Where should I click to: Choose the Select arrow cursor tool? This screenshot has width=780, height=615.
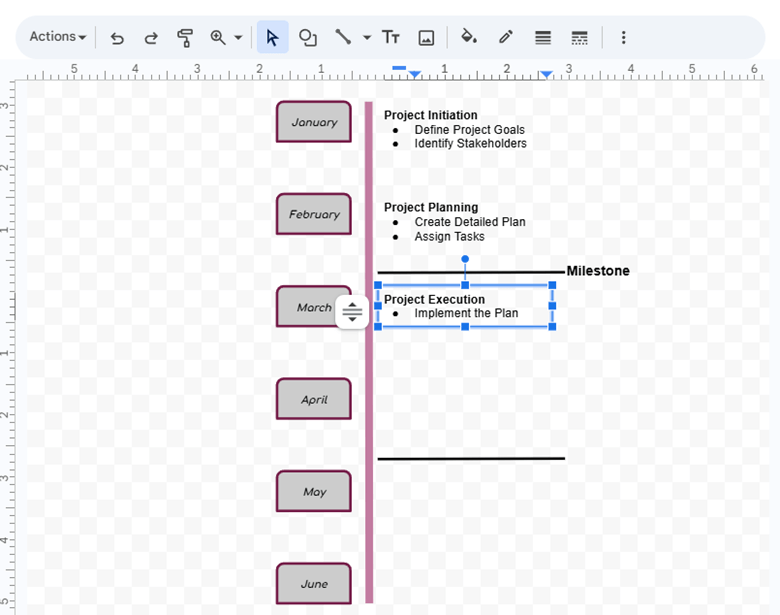[x=272, y=37]
